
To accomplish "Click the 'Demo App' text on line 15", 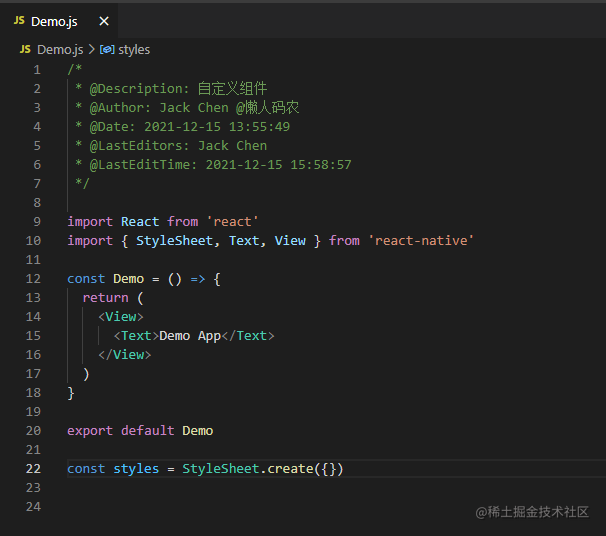I will click(190, 336).
